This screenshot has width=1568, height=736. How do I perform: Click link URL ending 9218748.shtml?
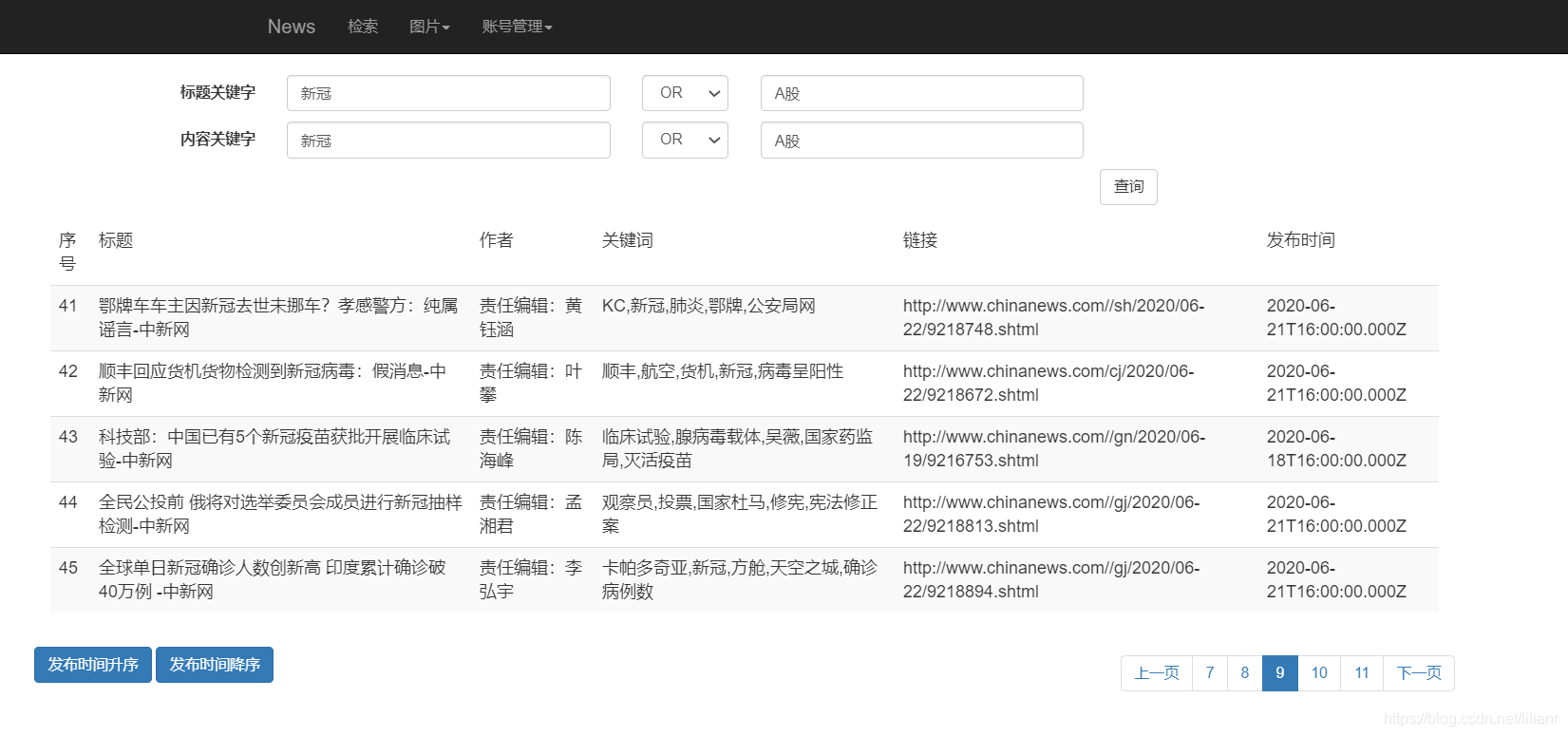pyautogui.click(x=1053, y=318)
